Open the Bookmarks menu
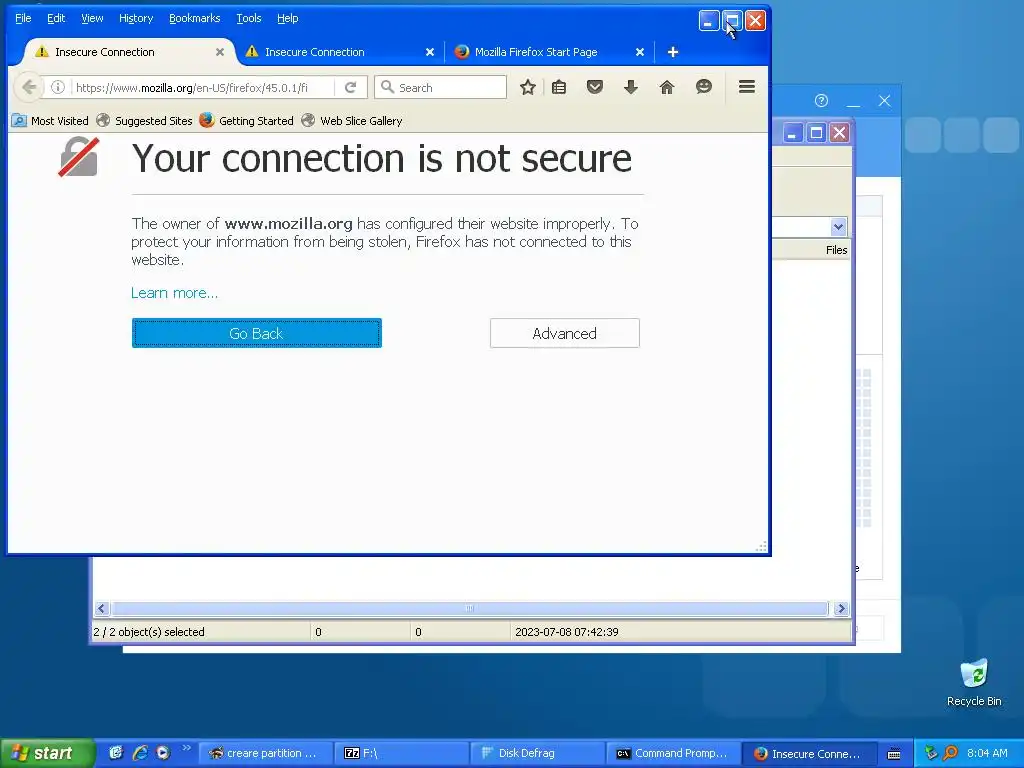1024x768 pixels. 195,18
